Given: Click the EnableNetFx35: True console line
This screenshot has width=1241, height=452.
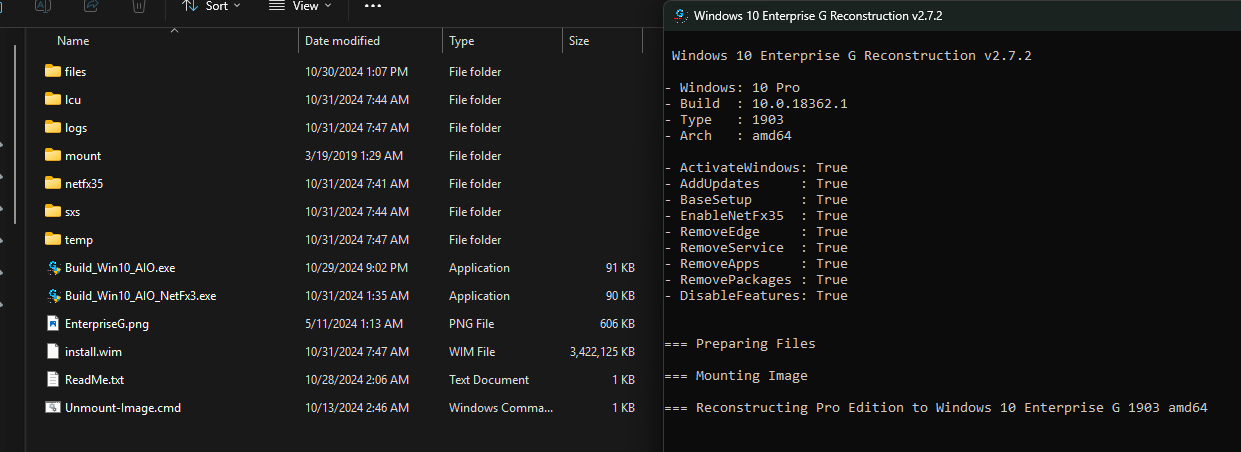Looking at the screenshot, I should (x=756, y=216).
